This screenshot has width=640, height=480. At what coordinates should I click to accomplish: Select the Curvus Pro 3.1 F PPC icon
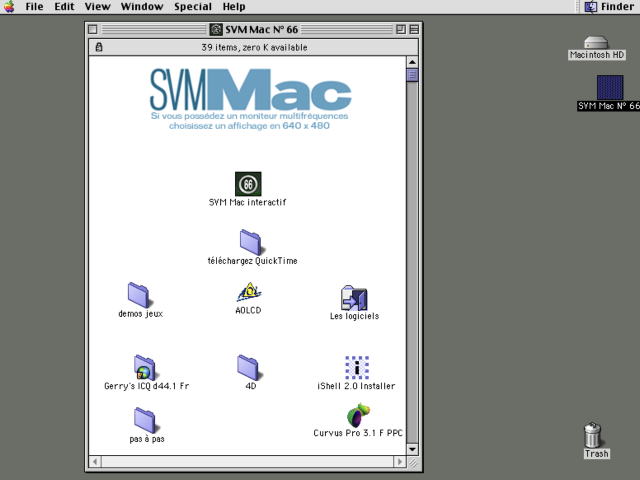[358, 415]
